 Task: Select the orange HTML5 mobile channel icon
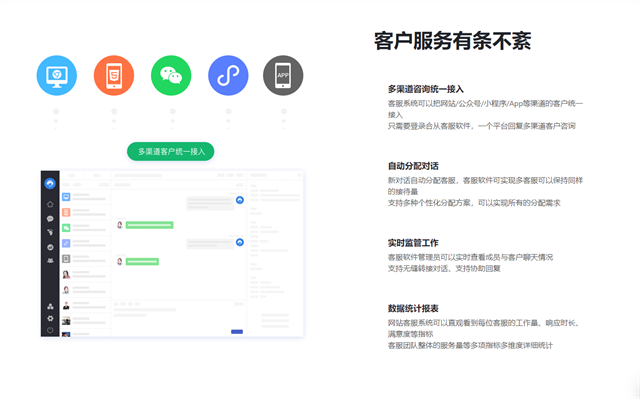click(114, 75)
